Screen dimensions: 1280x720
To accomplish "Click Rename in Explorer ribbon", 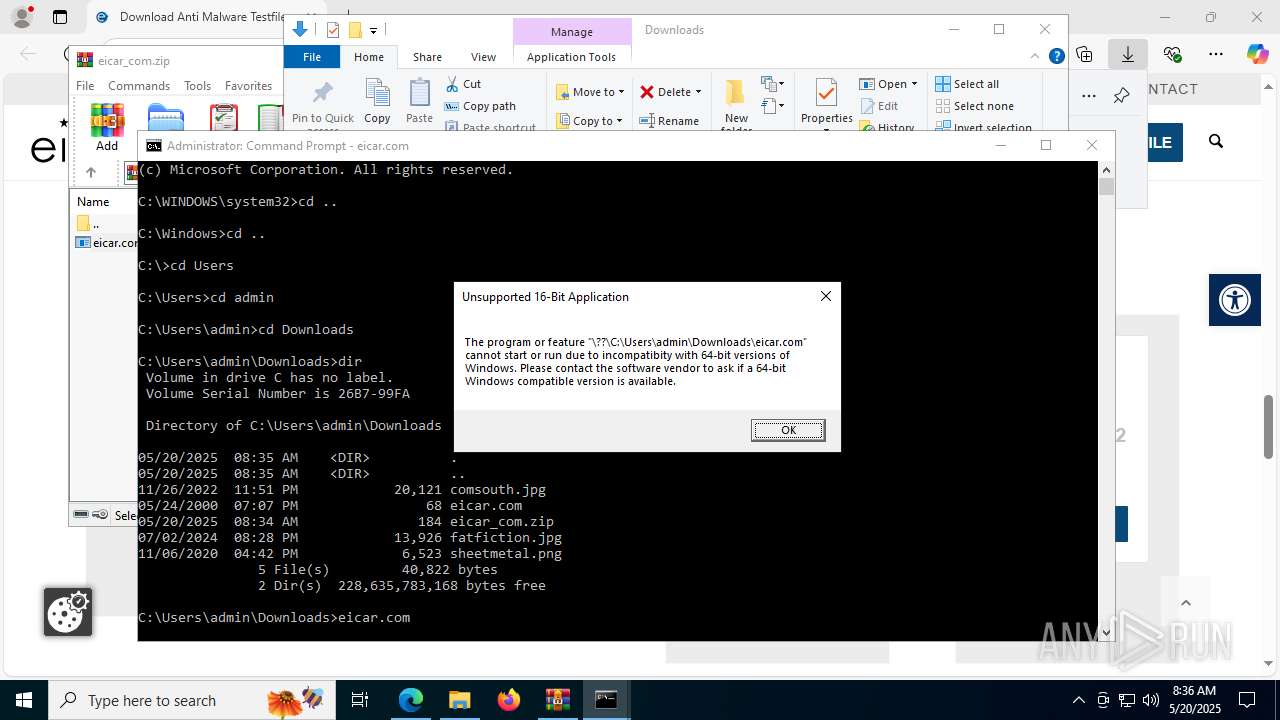I will pyautogui.click(x=669, y=121).
